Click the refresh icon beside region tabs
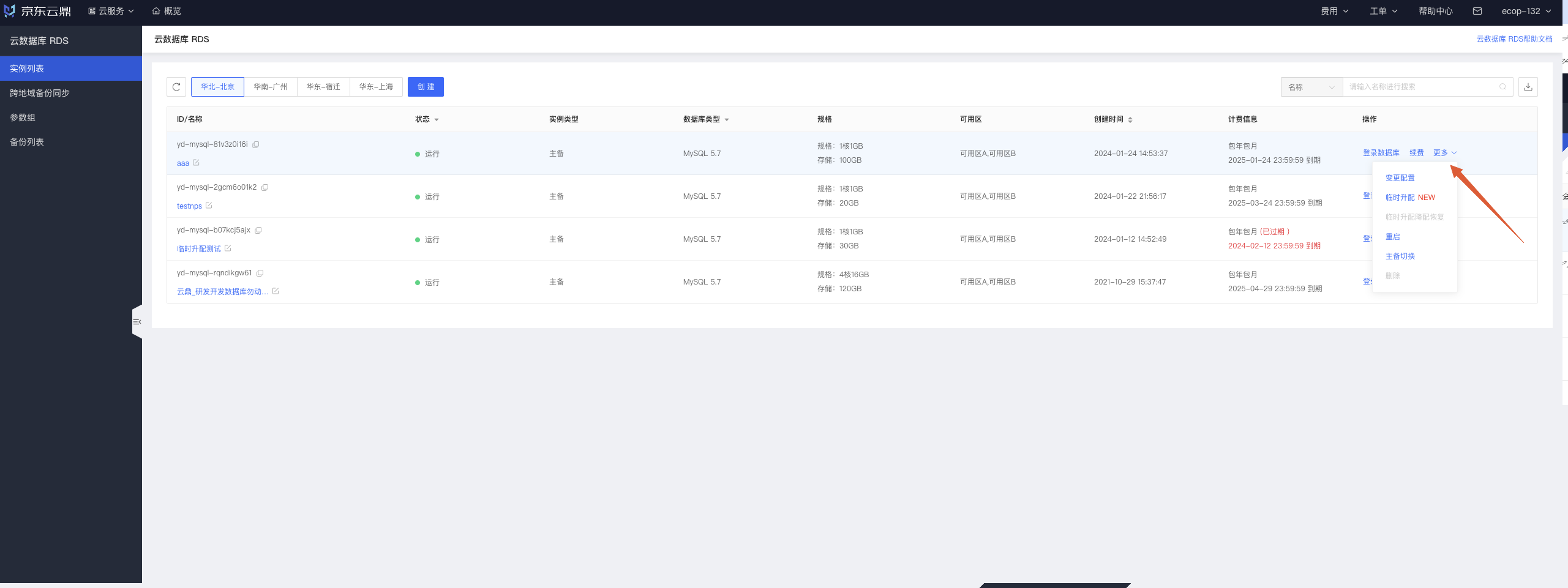This screenshot has height=588, width=1568. (x=176, y=87)
